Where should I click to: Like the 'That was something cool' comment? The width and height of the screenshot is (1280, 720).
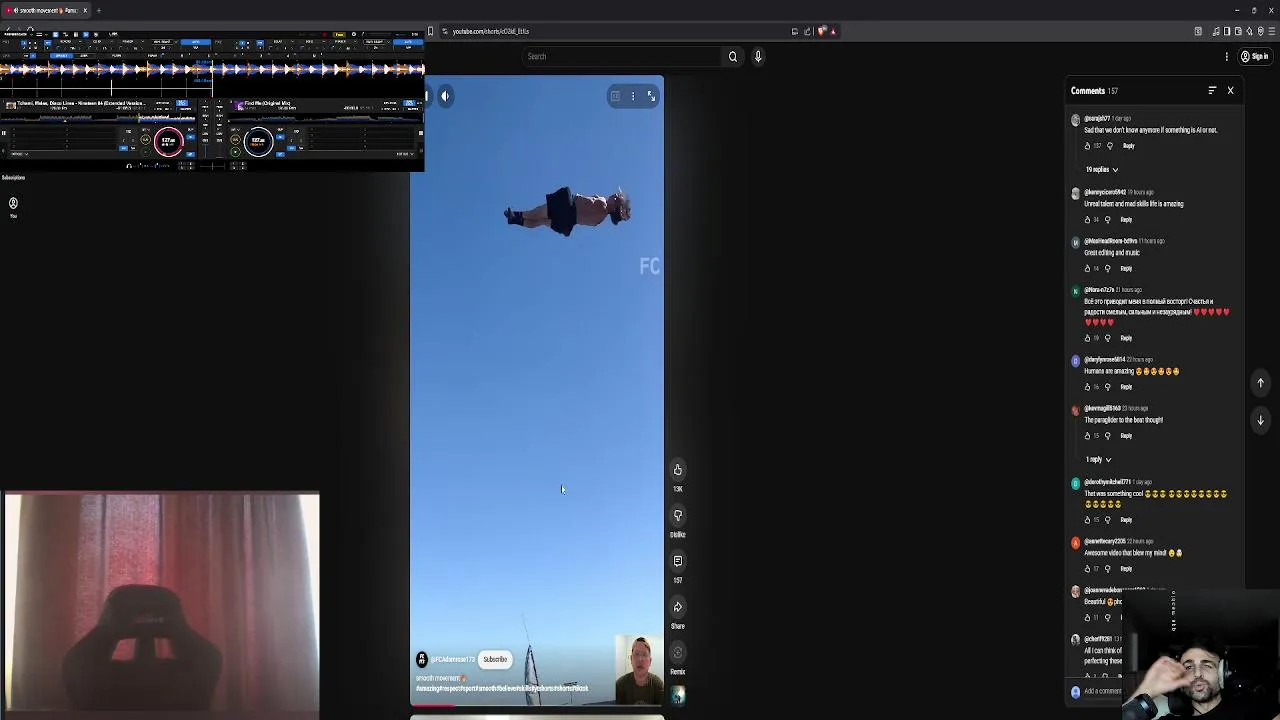(x=1088, y=520)
